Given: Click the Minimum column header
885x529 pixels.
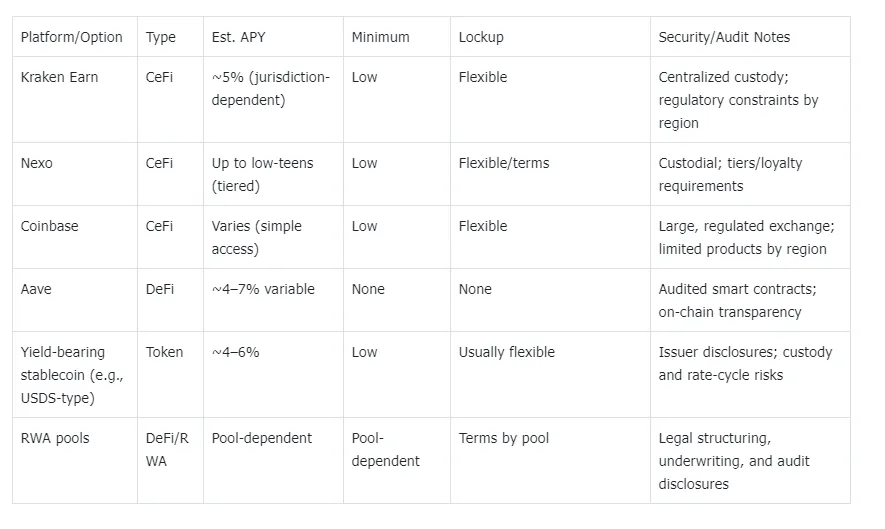Looking at the screenshot, I should point(380,37).
